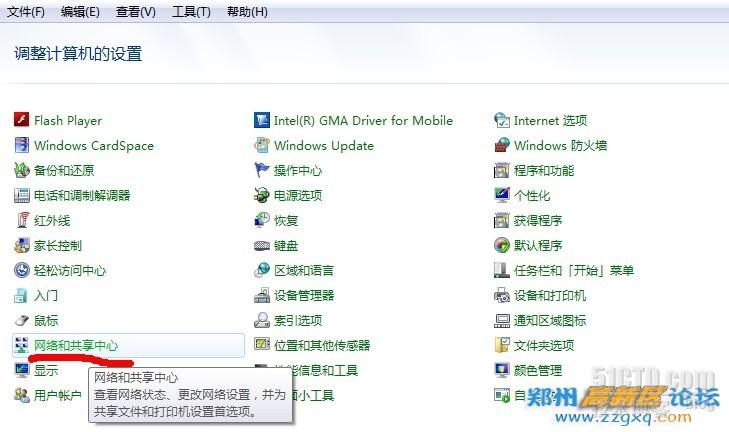Click the Internet 选项 icon
Image resolution: width=729 pixels, height=432 pixels.
coord(502,120)
